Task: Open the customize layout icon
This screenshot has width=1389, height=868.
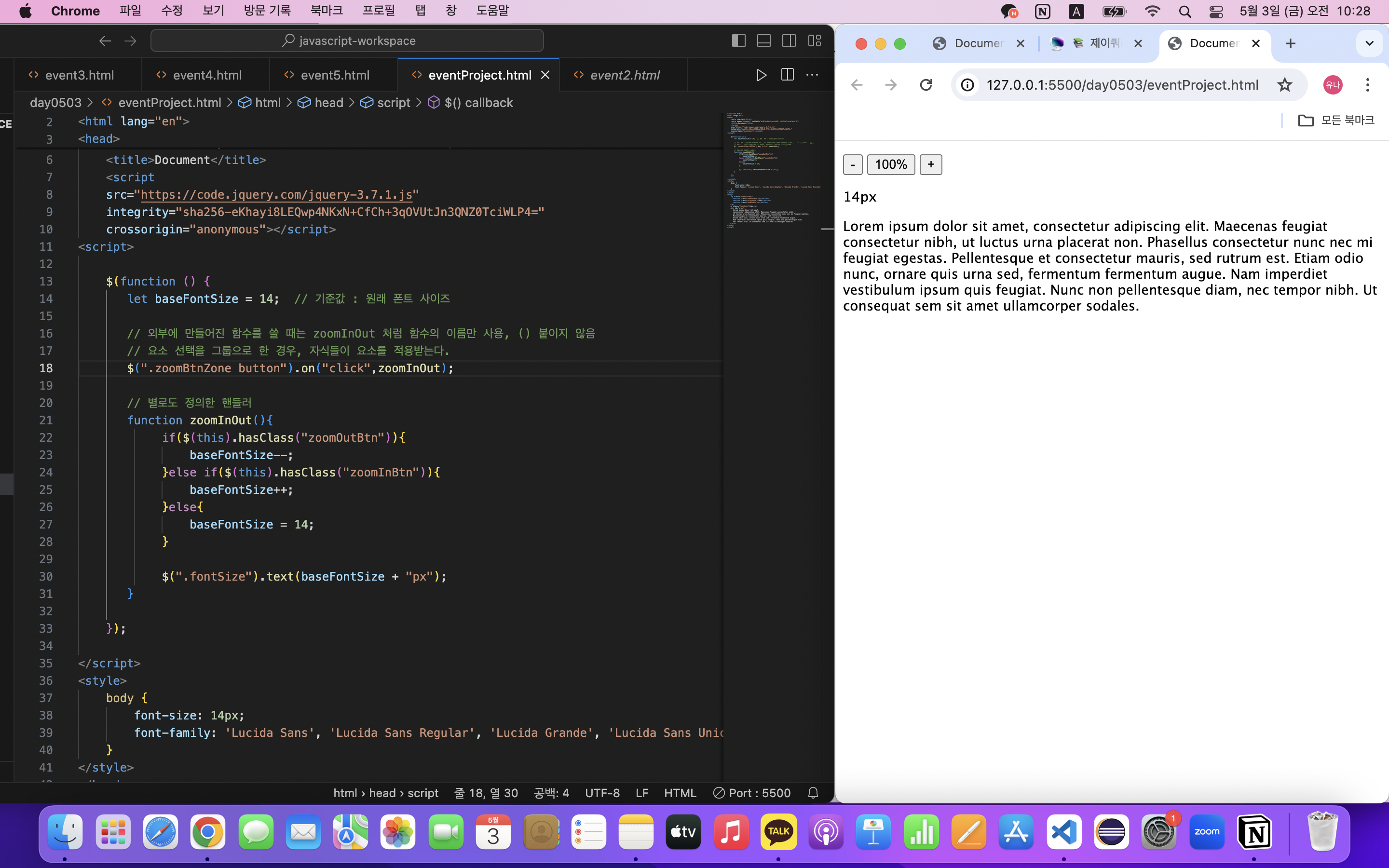Action: pyautogui.click(x=815, y=41)
